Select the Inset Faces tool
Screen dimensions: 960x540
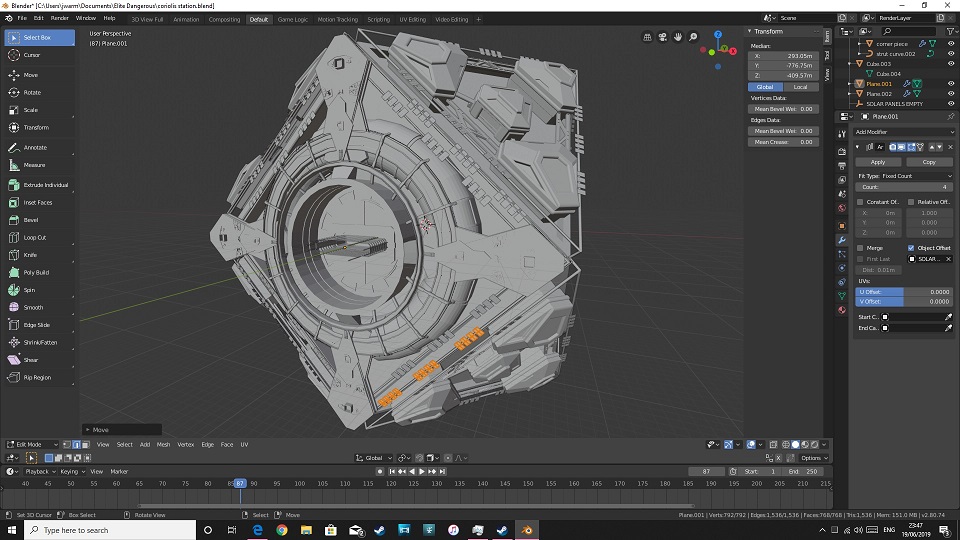pyautogui.click(x=40, y=203)
